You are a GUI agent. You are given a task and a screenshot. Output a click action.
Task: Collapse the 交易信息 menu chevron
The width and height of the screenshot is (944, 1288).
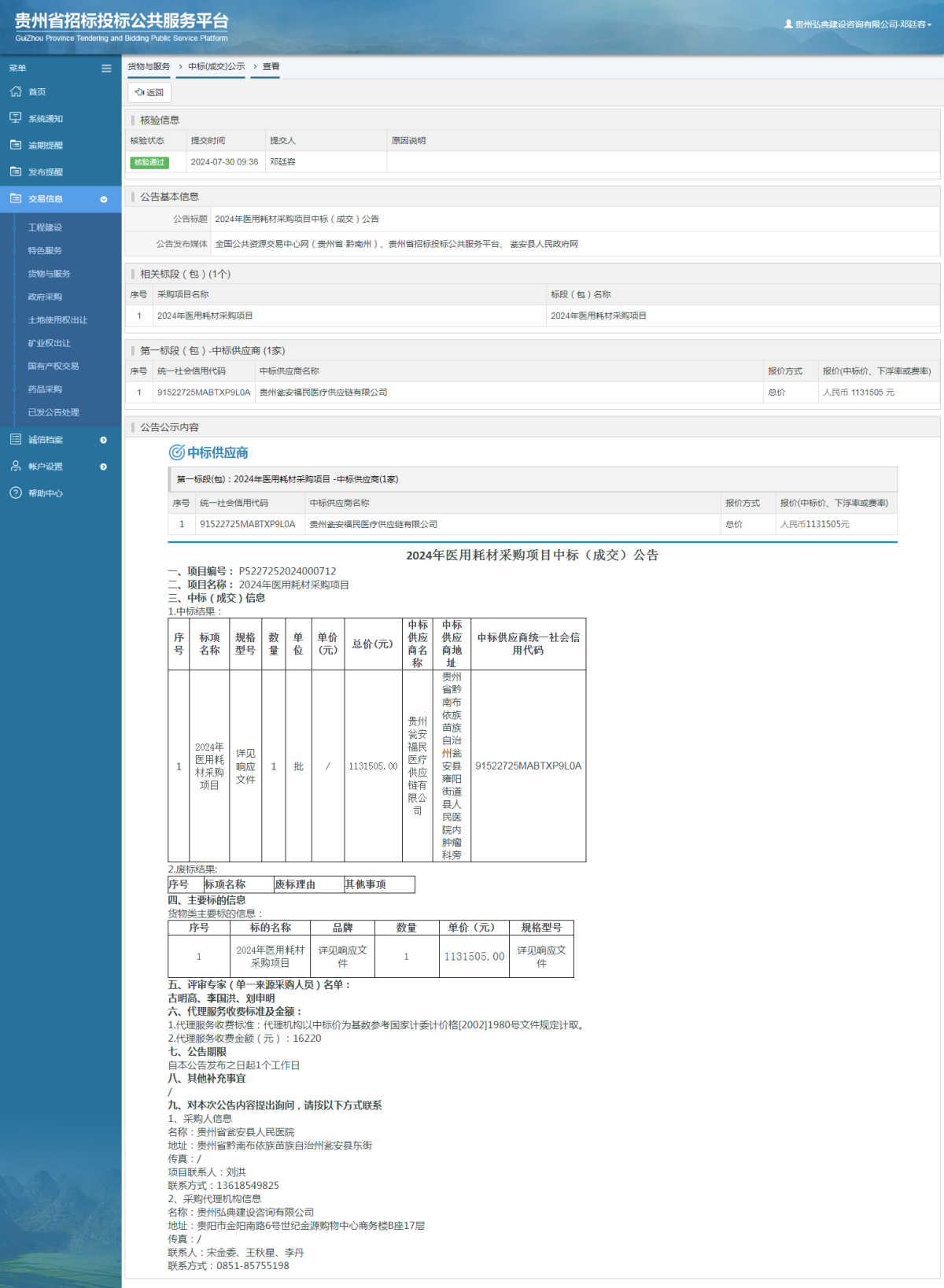coord(104,199)
